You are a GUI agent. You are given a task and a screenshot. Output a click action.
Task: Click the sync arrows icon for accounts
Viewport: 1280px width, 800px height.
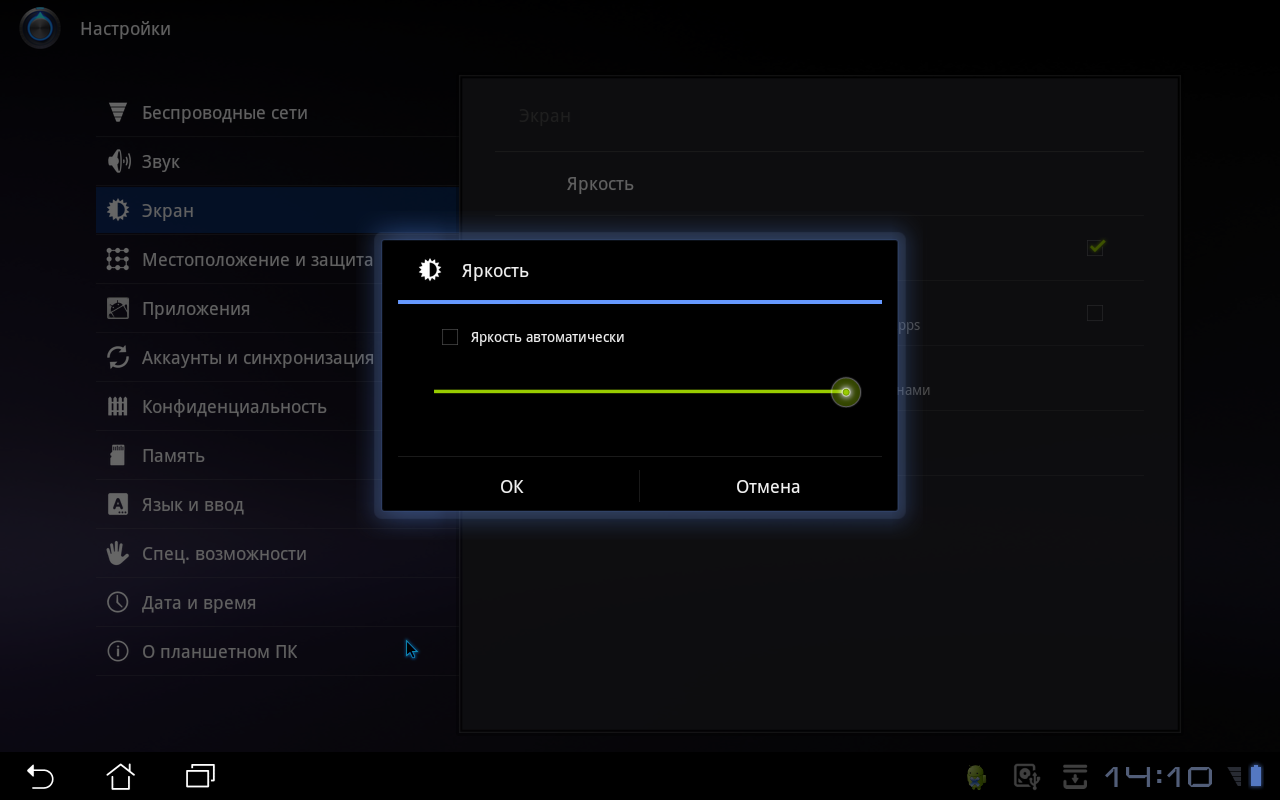click(x=118, y=358)
